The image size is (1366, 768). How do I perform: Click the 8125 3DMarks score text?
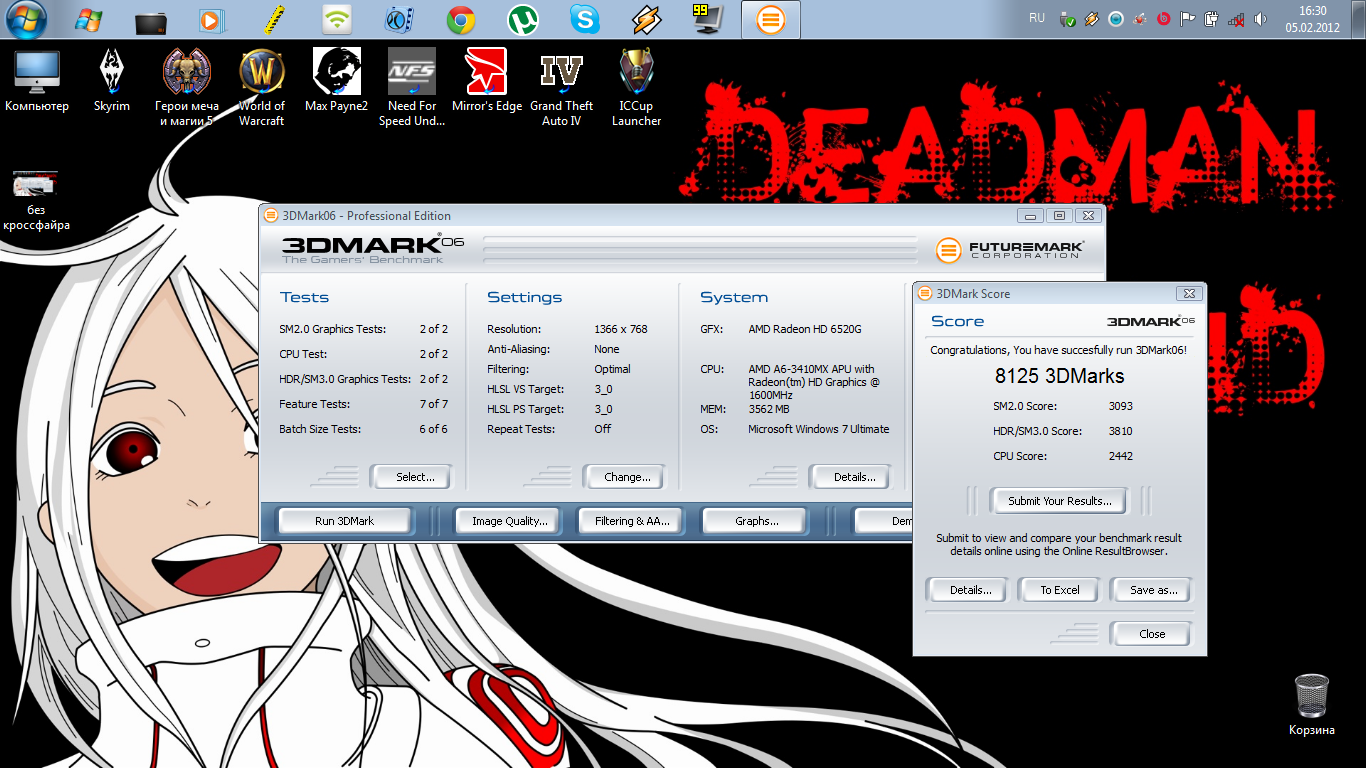pos(1059,377)
